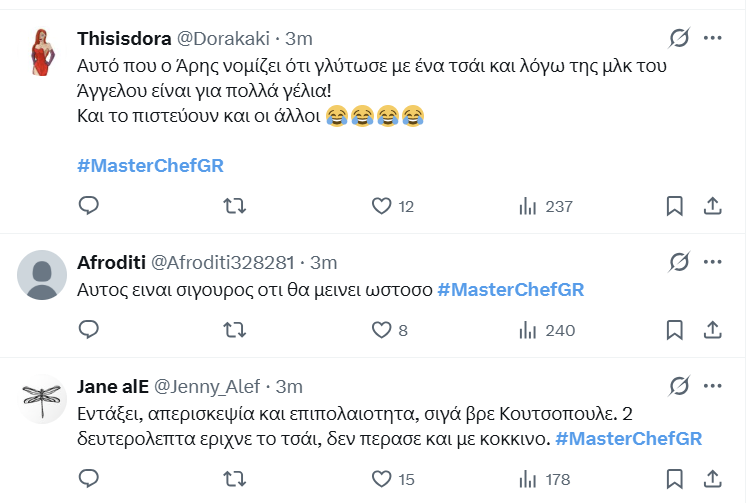Image resolution: width=756 pixels, height=503 pixels.
Task: Open #MasterChefGR hashtag in Thisisdora's tweet
Action: click(150, 165)
